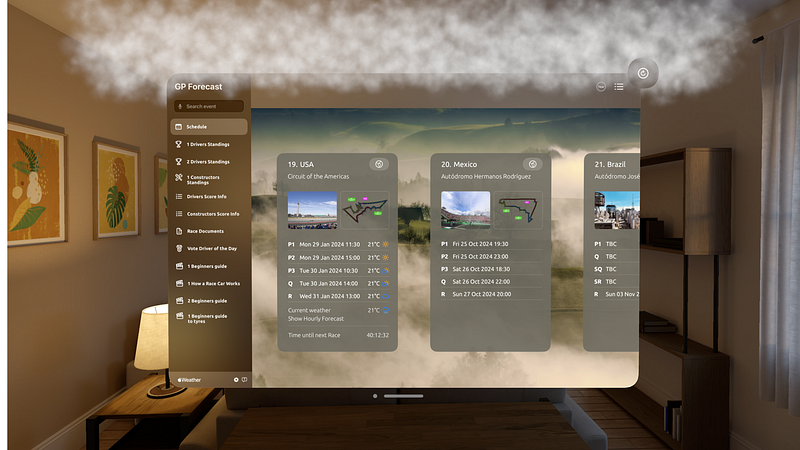800x450 pixels.
Task: Click the close dot below the window
Action: (x=375, y=396)
